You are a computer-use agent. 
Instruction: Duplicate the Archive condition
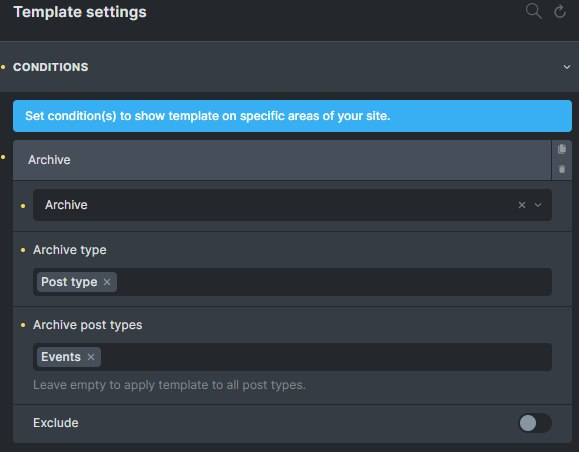(x=562, y=149)
